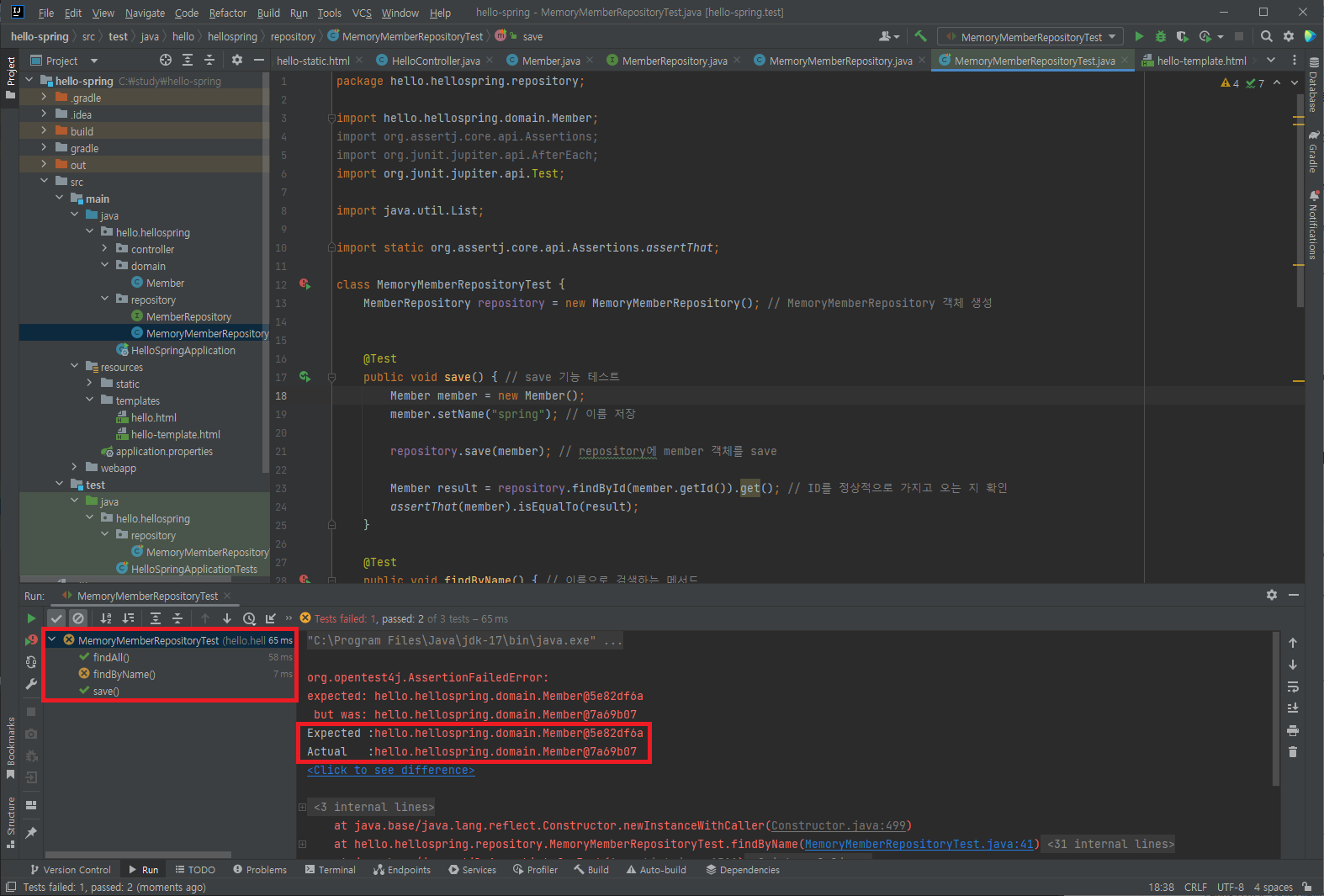1324x896 pixels.
Task: Click CRLF line separator in status bar
Action: (x=1195, y=887)
